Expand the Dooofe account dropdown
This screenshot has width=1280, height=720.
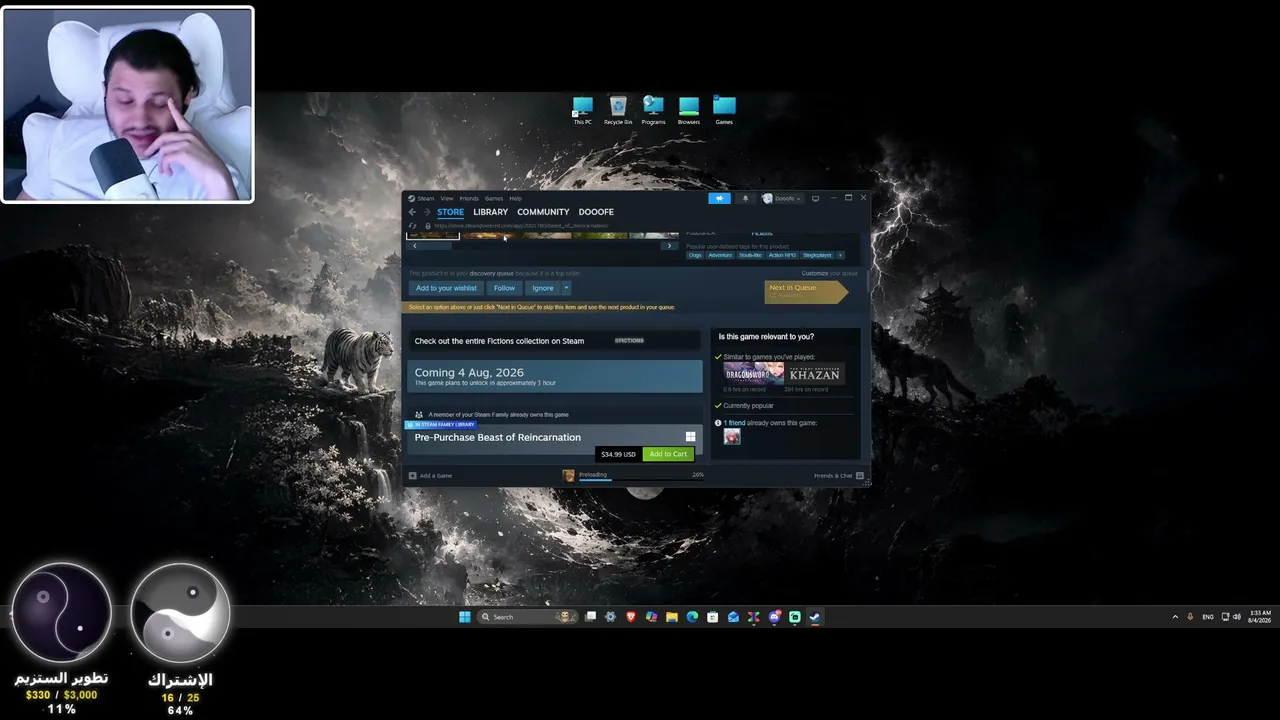(x=782, y=198)
